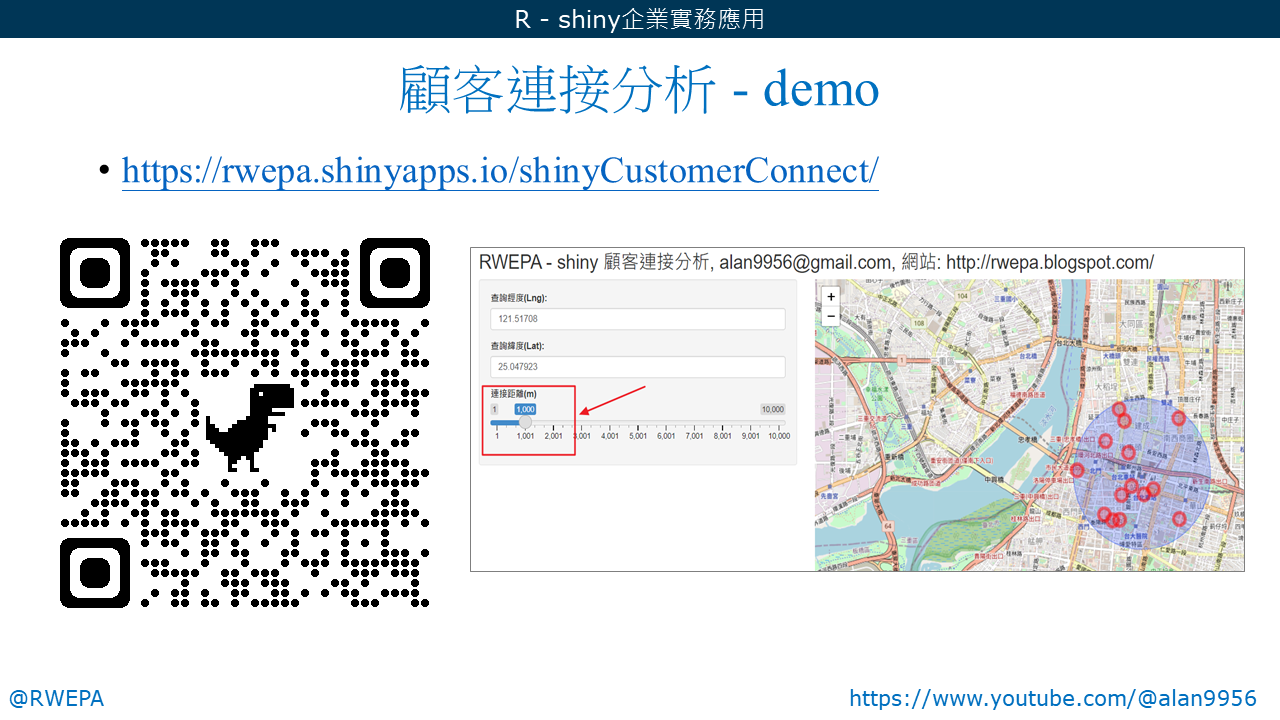Click the 連接距離(m) slider handle
The width and height of the screenshot is (1280, 720).
tap(524, 423)
